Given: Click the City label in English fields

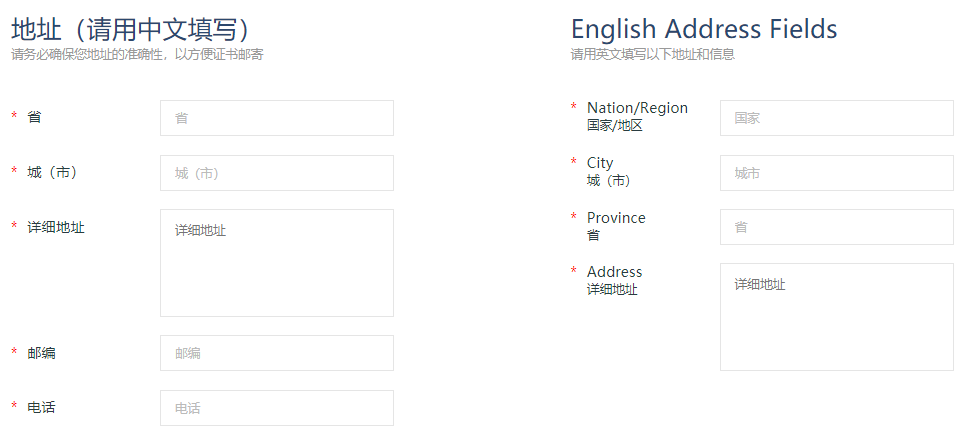Looking at the screenshot, I should point(600,163).
